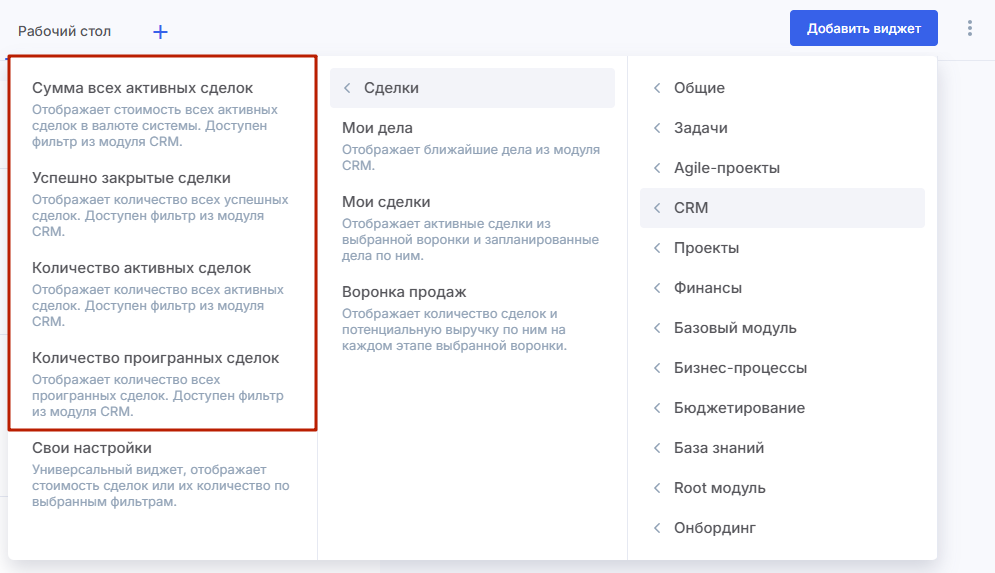Expand the Бизнес-процессы chevron
Viewport: 995px width, 573px height.
[x=657, y=367]
